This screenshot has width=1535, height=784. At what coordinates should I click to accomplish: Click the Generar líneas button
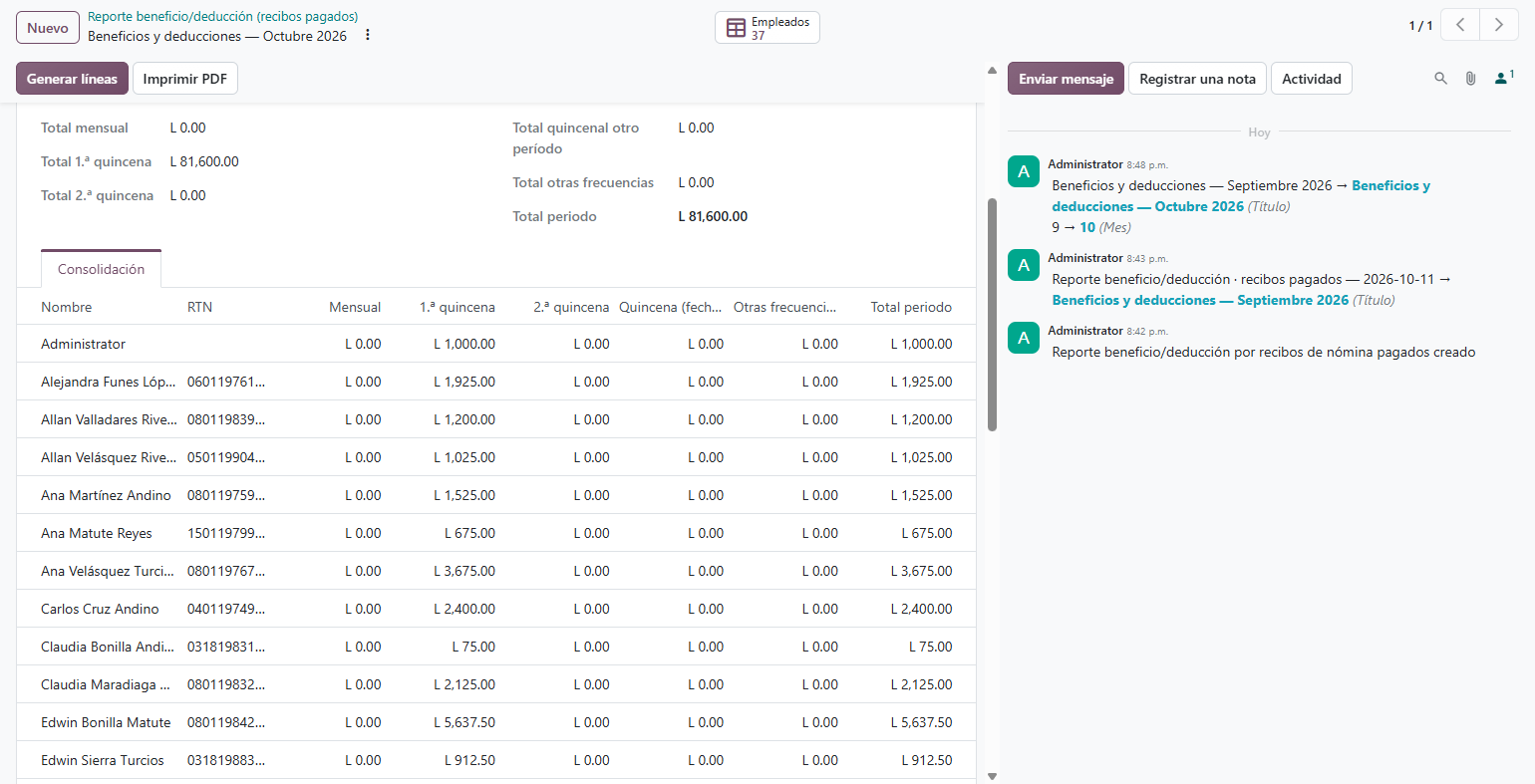[x=72, y=79]
